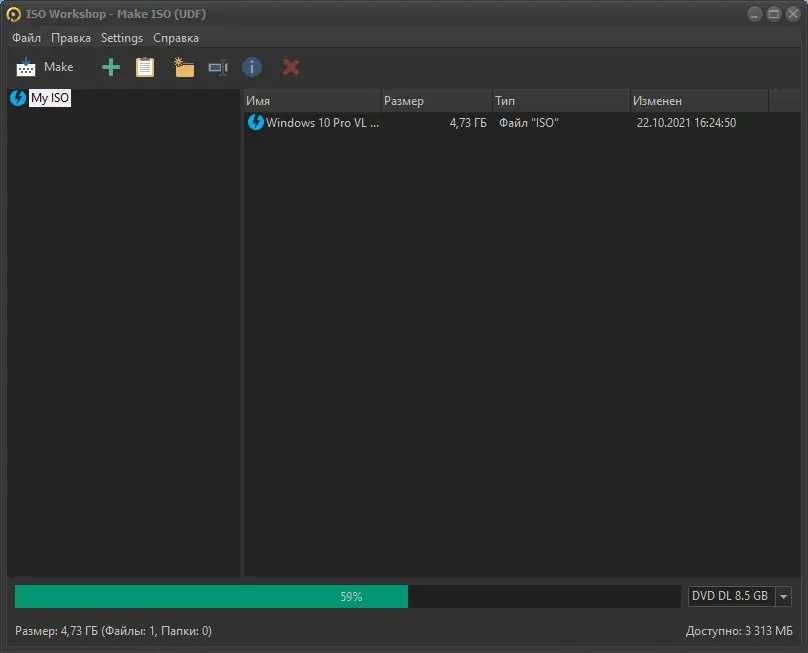The height and width of the screenshot is (653, 808).
Task: Click the red X Delete icon
Action: pyautogui.click(x=291, y=67)
